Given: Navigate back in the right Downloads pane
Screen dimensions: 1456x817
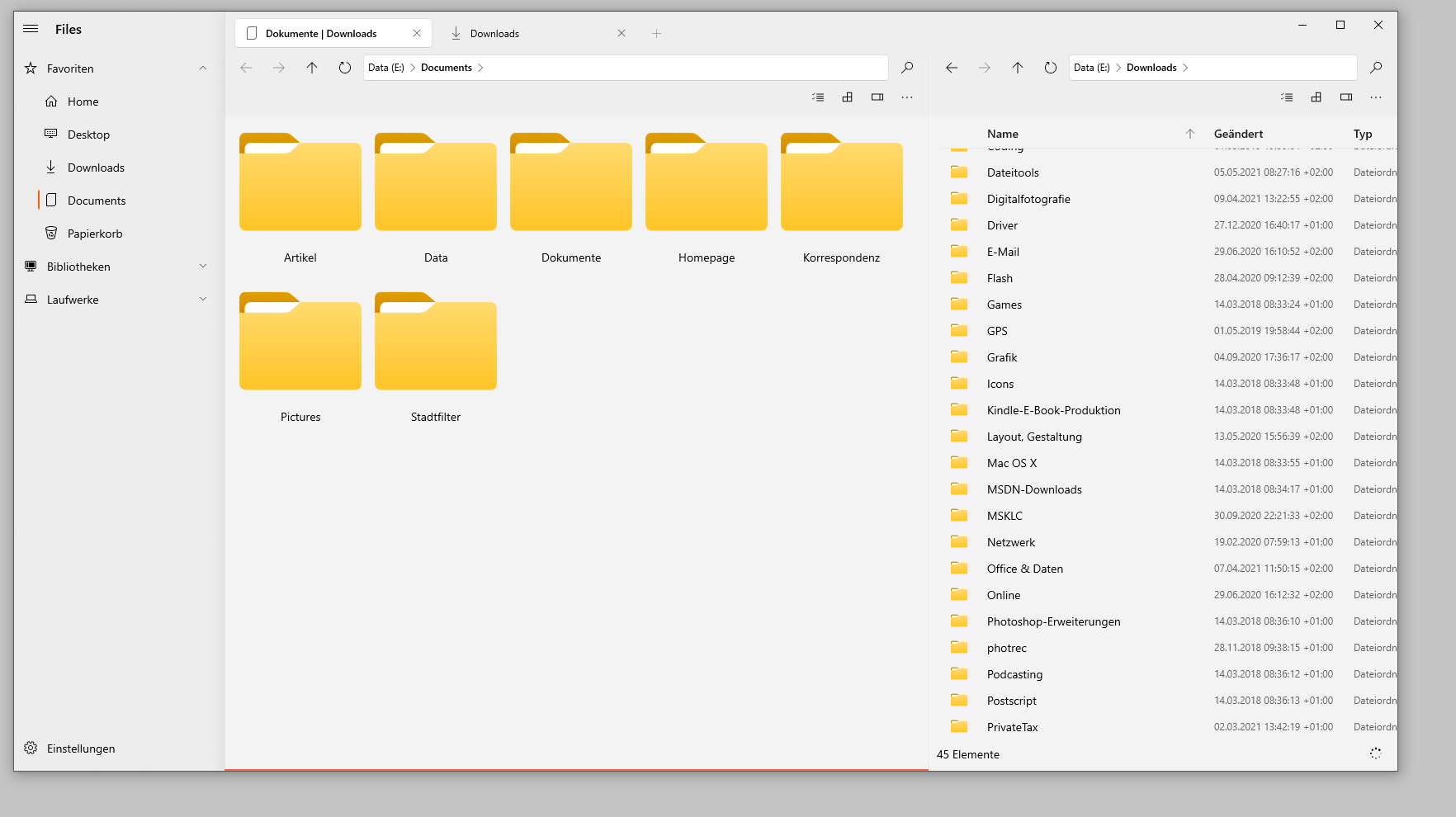Looking at the screenshot, I should 952,68.
